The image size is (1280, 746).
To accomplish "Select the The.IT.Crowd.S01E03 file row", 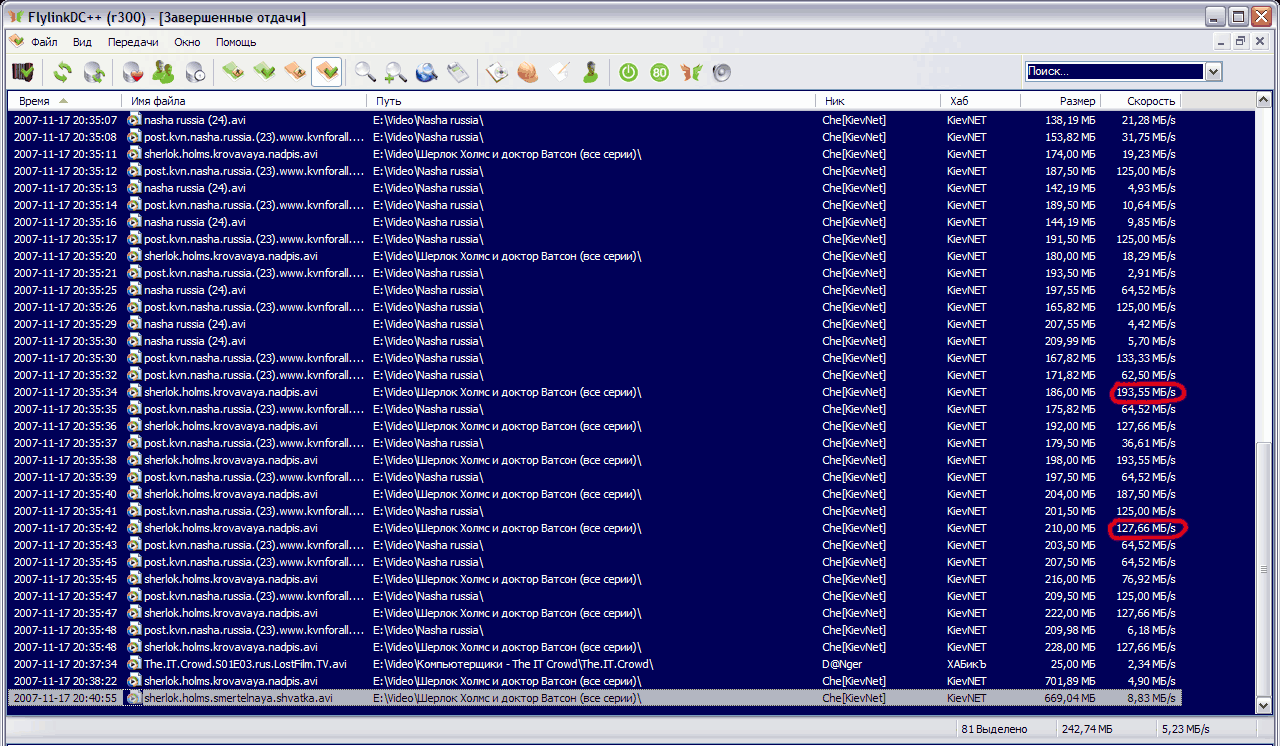I will 245,664.
